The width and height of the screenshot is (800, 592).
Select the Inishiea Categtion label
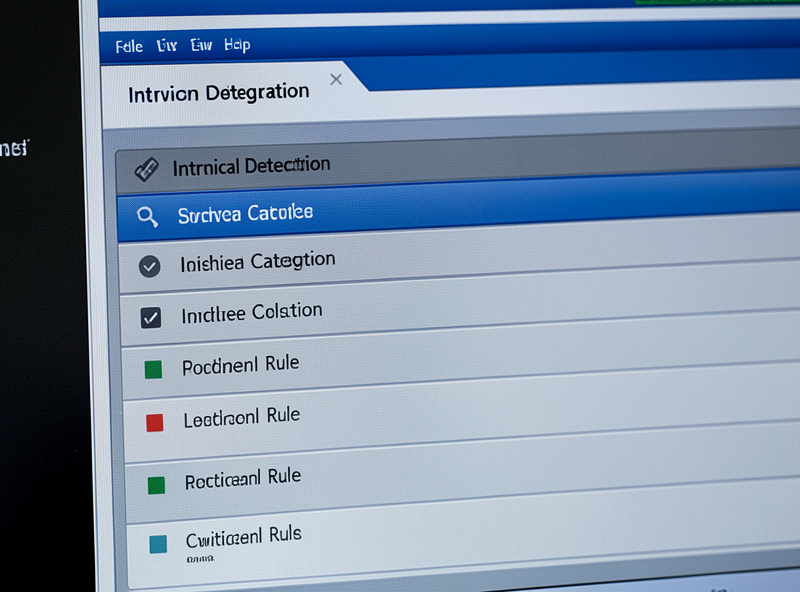coord(258,262)
